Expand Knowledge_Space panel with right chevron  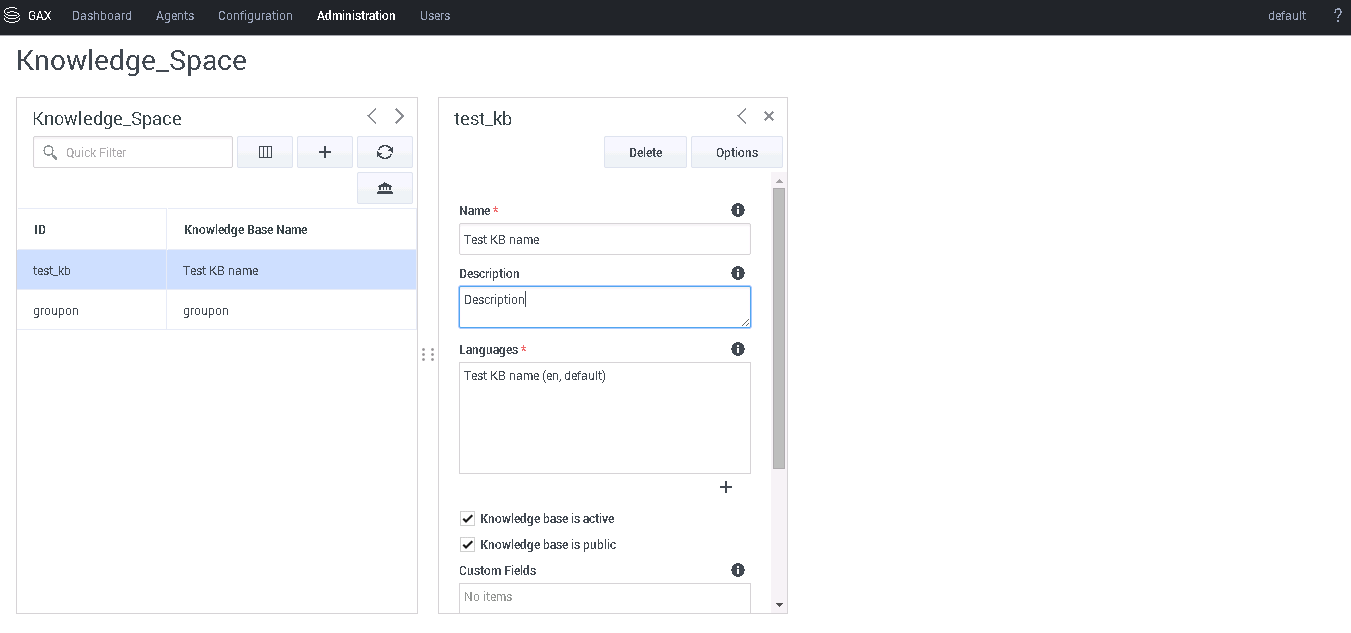tap(399, 116)
